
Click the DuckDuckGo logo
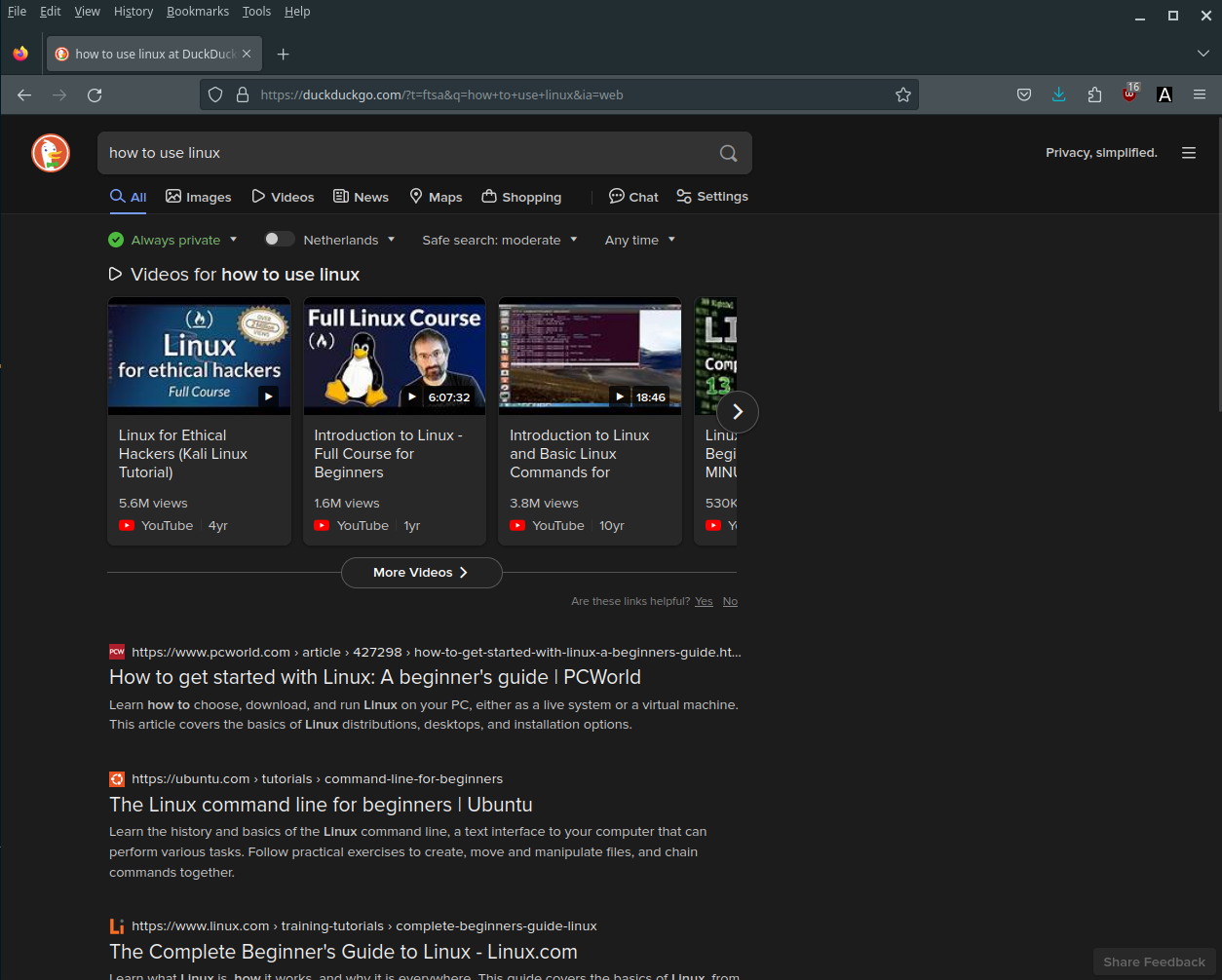(x=51, y=153)
